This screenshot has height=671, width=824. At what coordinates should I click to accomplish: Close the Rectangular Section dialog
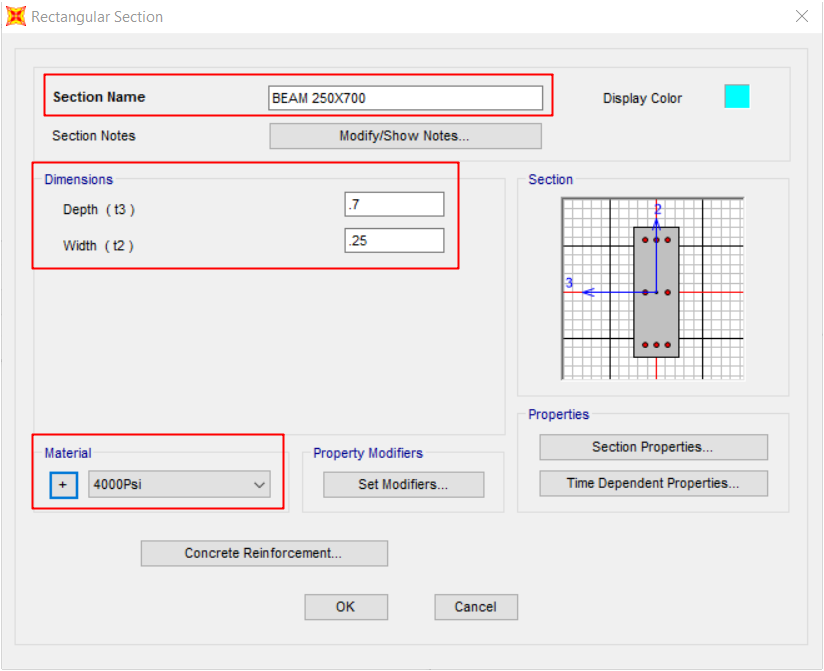tap(801, 16)
